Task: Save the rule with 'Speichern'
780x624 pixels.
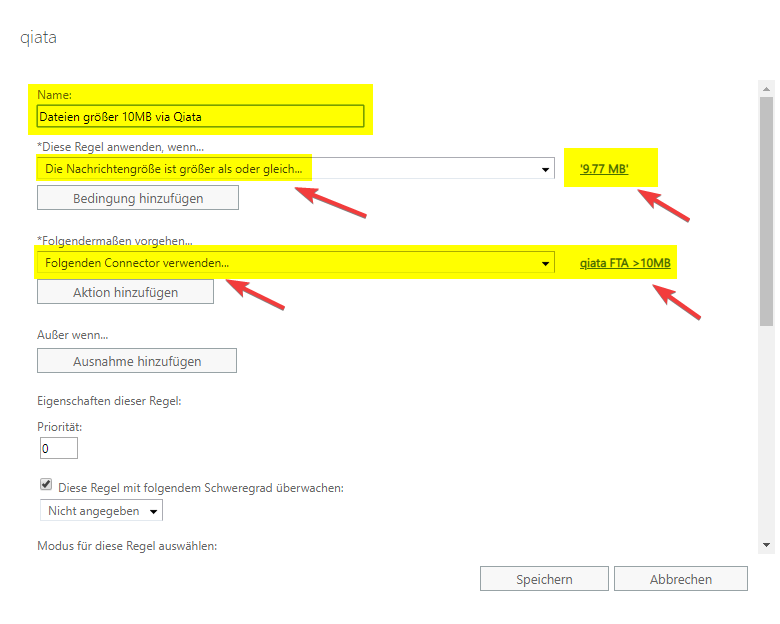Action: [544, 579]
